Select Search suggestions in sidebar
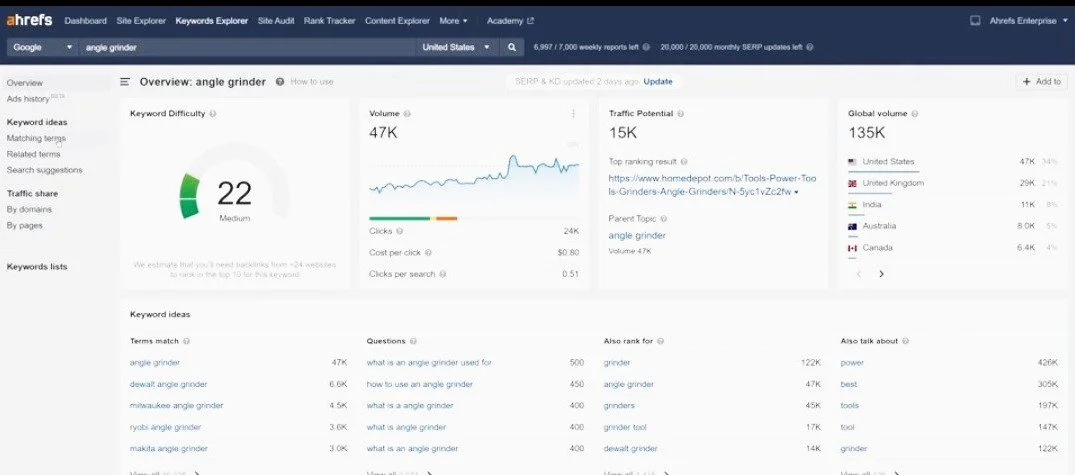1075x475 pixels. coord(45,170)
